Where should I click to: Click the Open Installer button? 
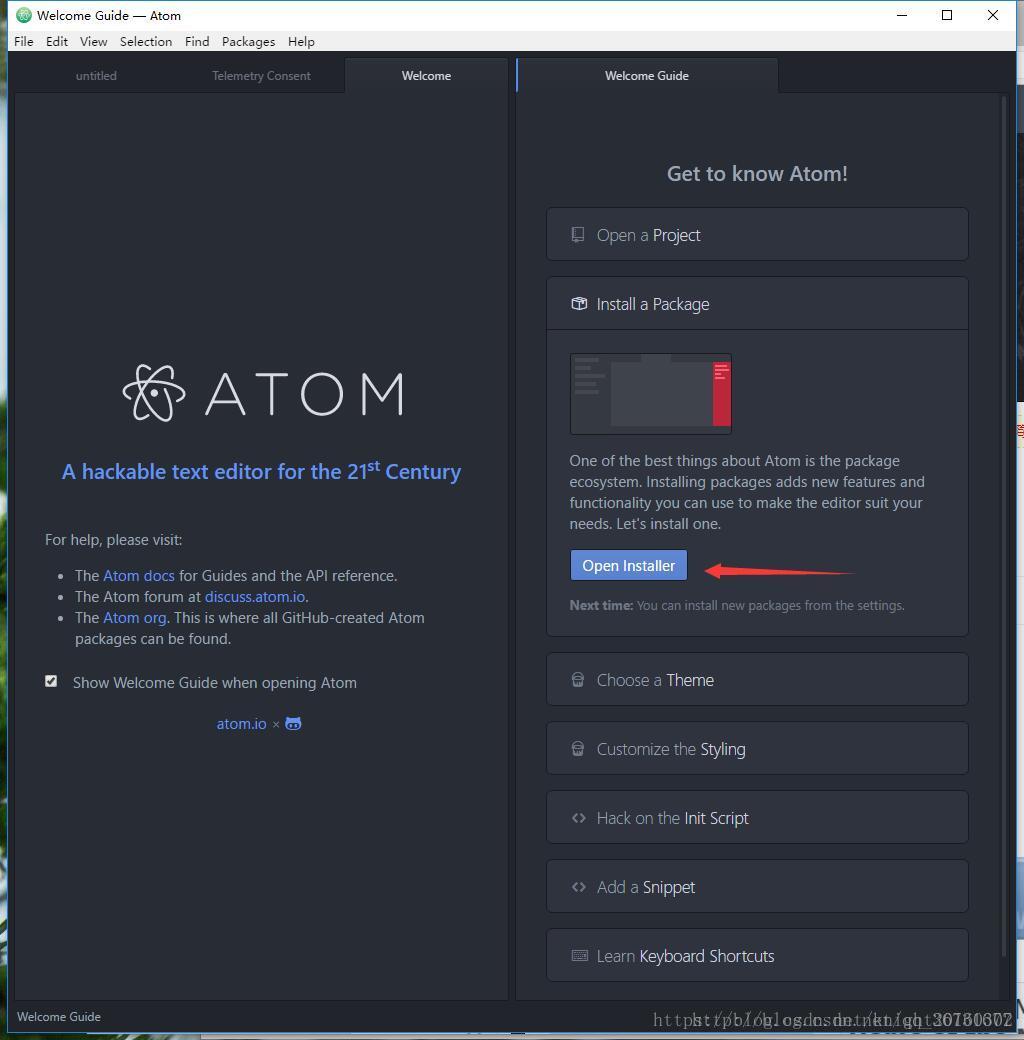[629, 565]
